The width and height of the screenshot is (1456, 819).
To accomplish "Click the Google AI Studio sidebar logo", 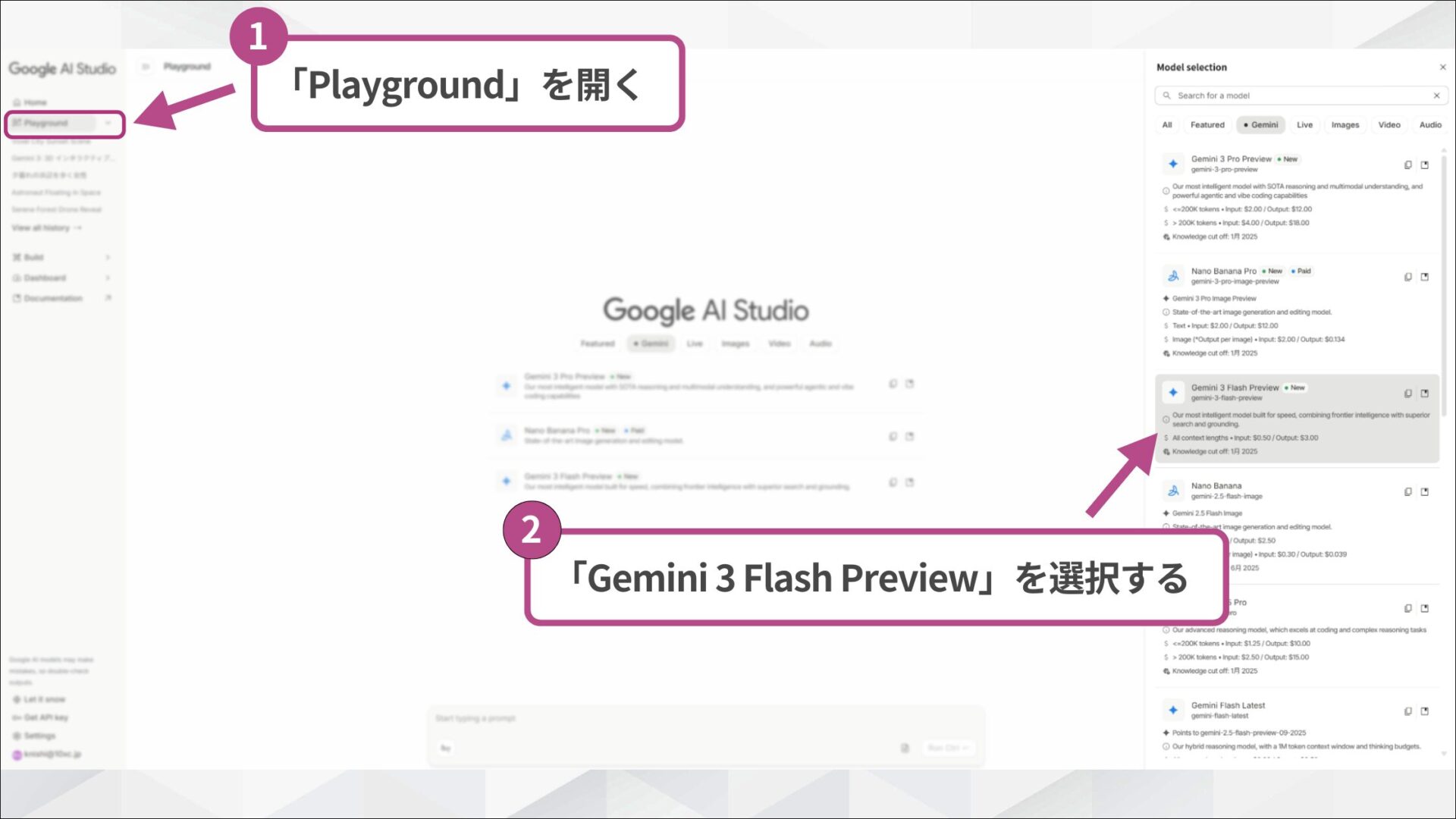I will click(62, 68).
